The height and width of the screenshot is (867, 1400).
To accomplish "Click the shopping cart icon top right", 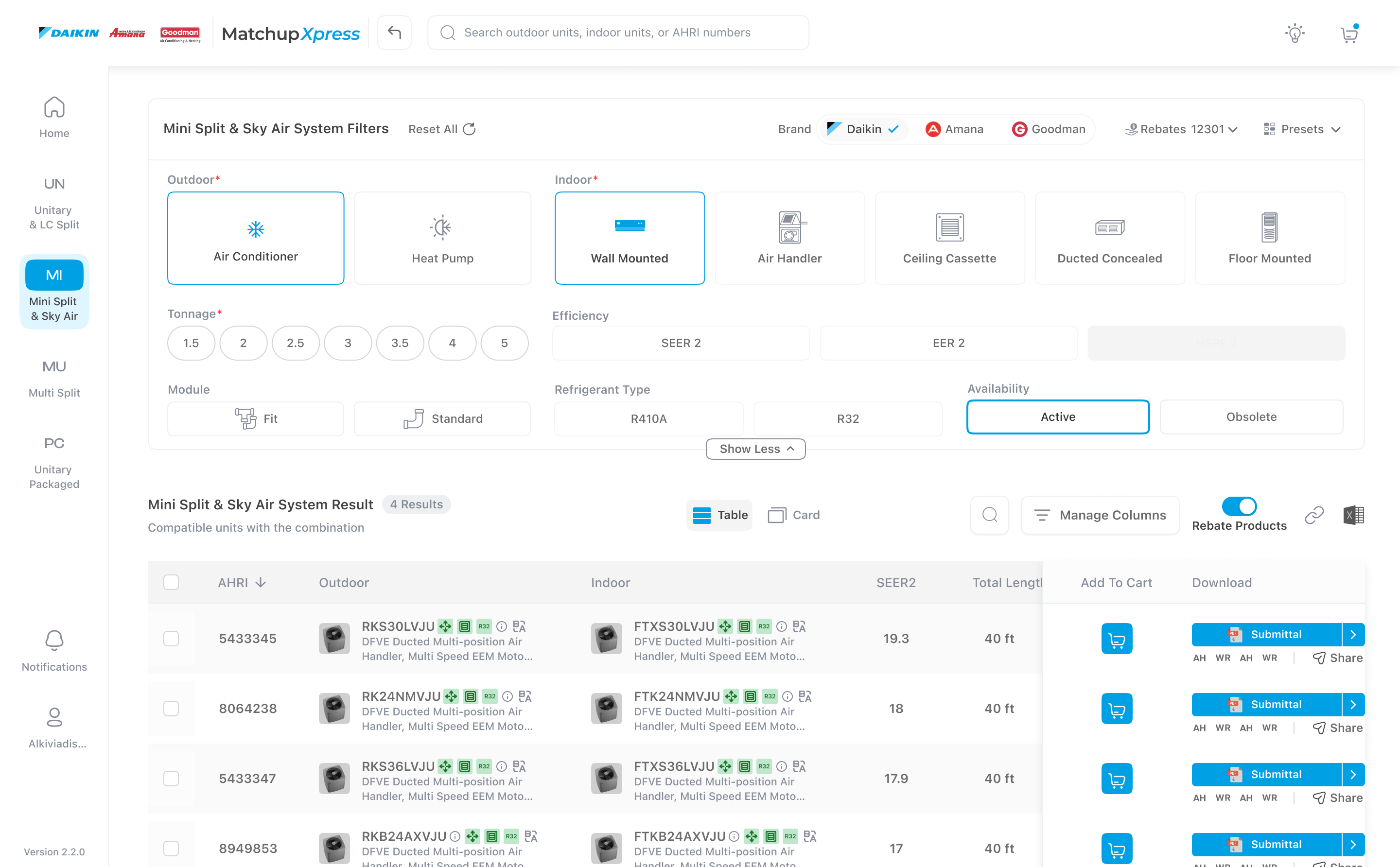I will tap(1349, 33).
